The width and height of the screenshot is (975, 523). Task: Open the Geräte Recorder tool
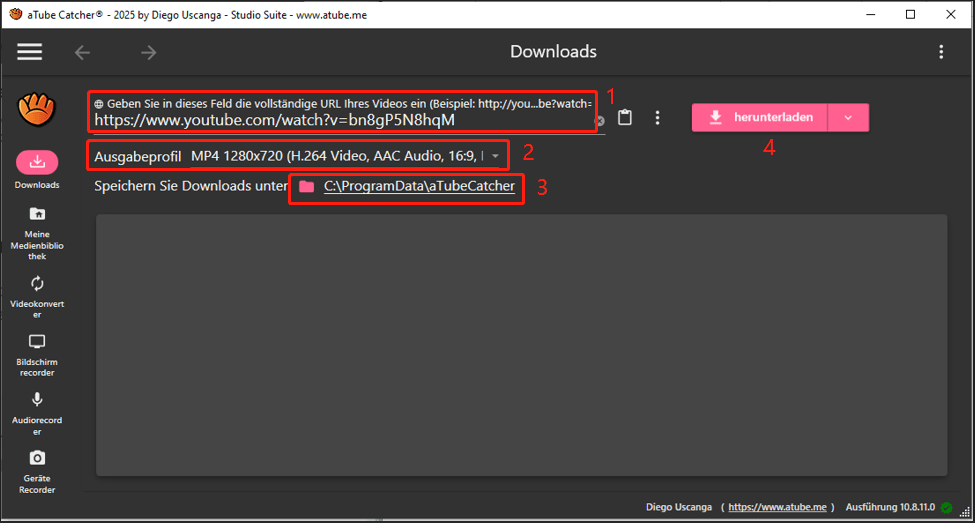point(37,473)
